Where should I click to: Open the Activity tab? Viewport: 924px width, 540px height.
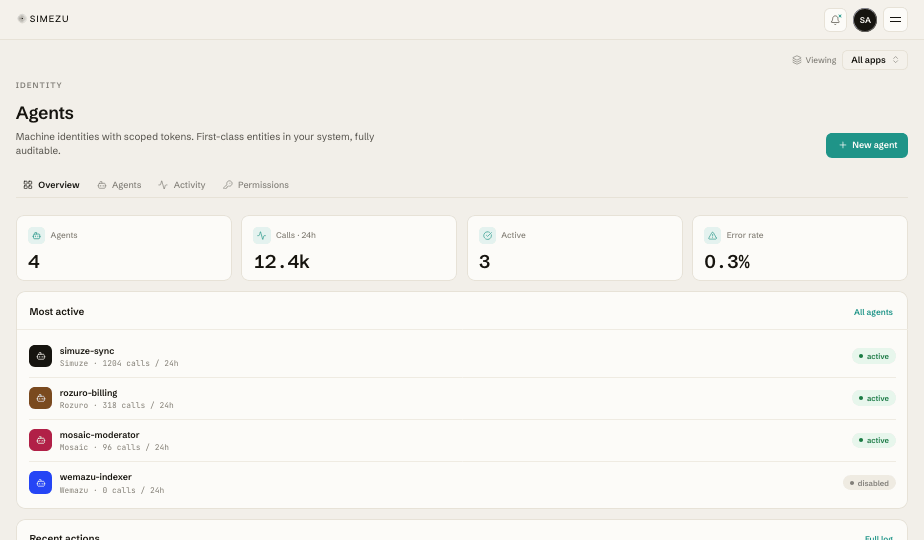point(182,185)
